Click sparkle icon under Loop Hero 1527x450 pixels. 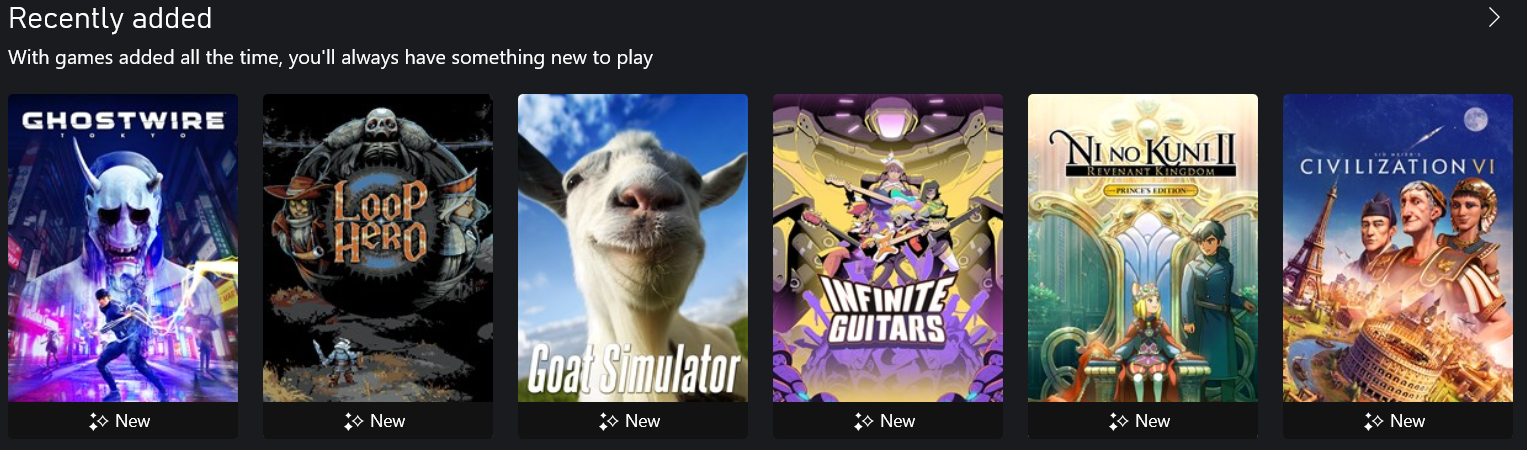pyautogui.click(x=353, y=422)
